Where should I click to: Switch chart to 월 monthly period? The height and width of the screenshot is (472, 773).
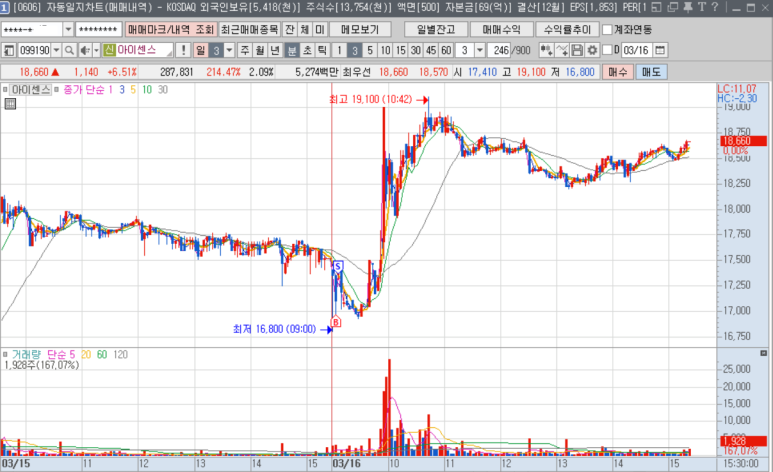[x=260, y=50]
